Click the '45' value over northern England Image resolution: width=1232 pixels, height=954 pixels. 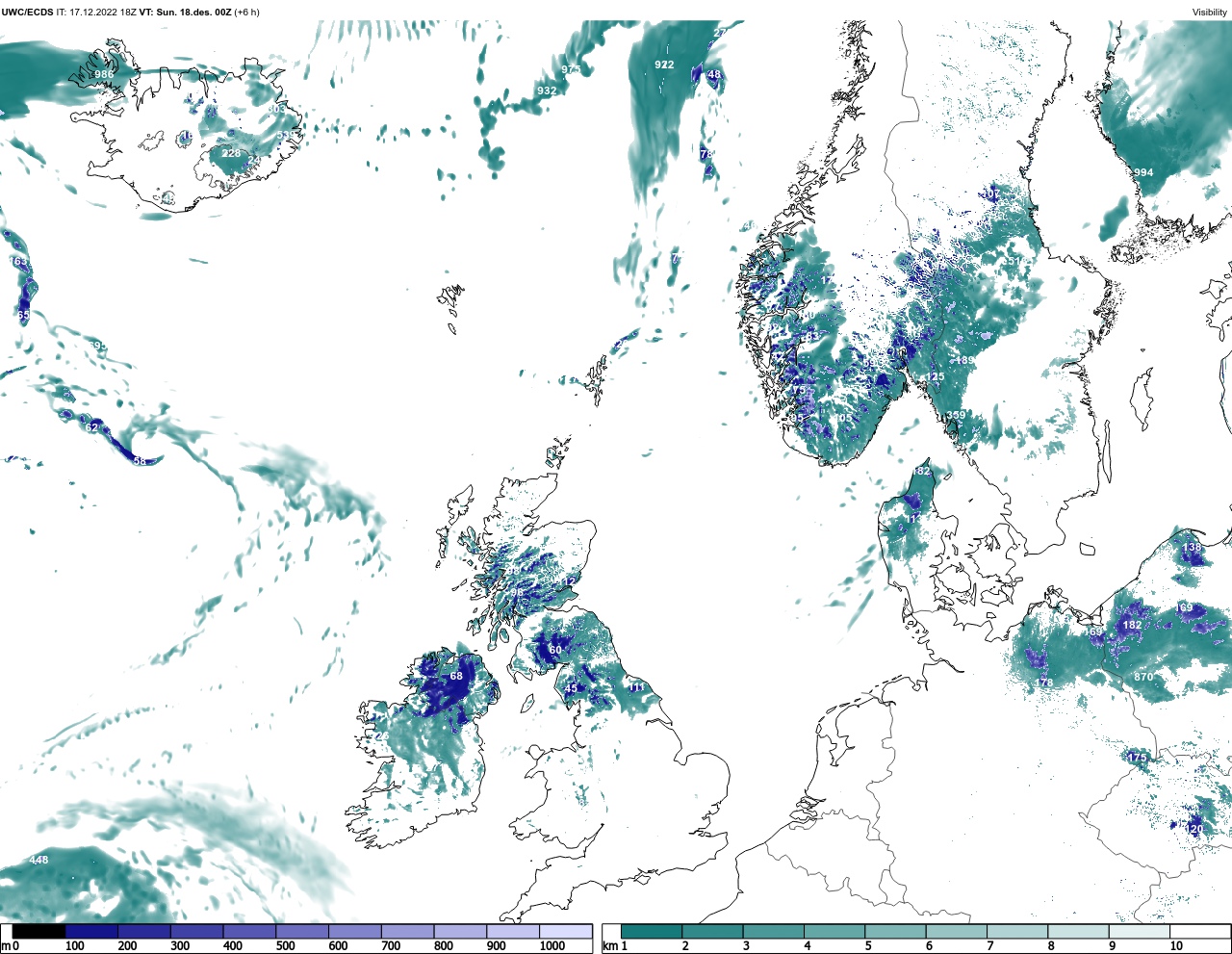point(572,688)
